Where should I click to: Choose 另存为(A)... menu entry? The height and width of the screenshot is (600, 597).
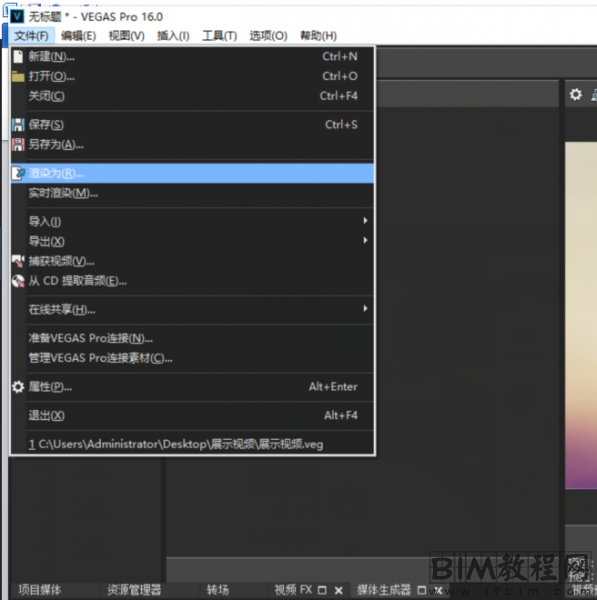coord(192,144)
